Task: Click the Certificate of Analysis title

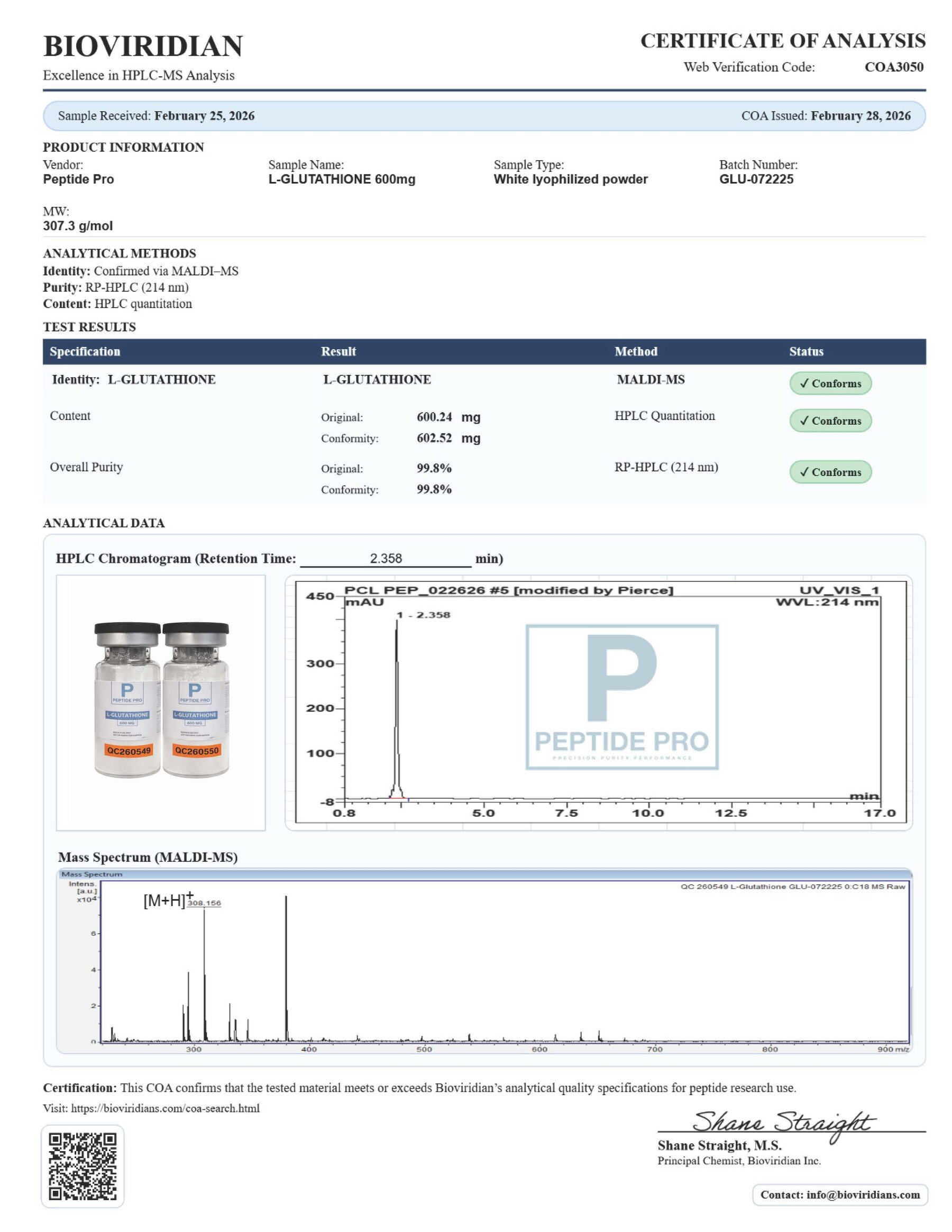Action: click(x=783, y=41)
